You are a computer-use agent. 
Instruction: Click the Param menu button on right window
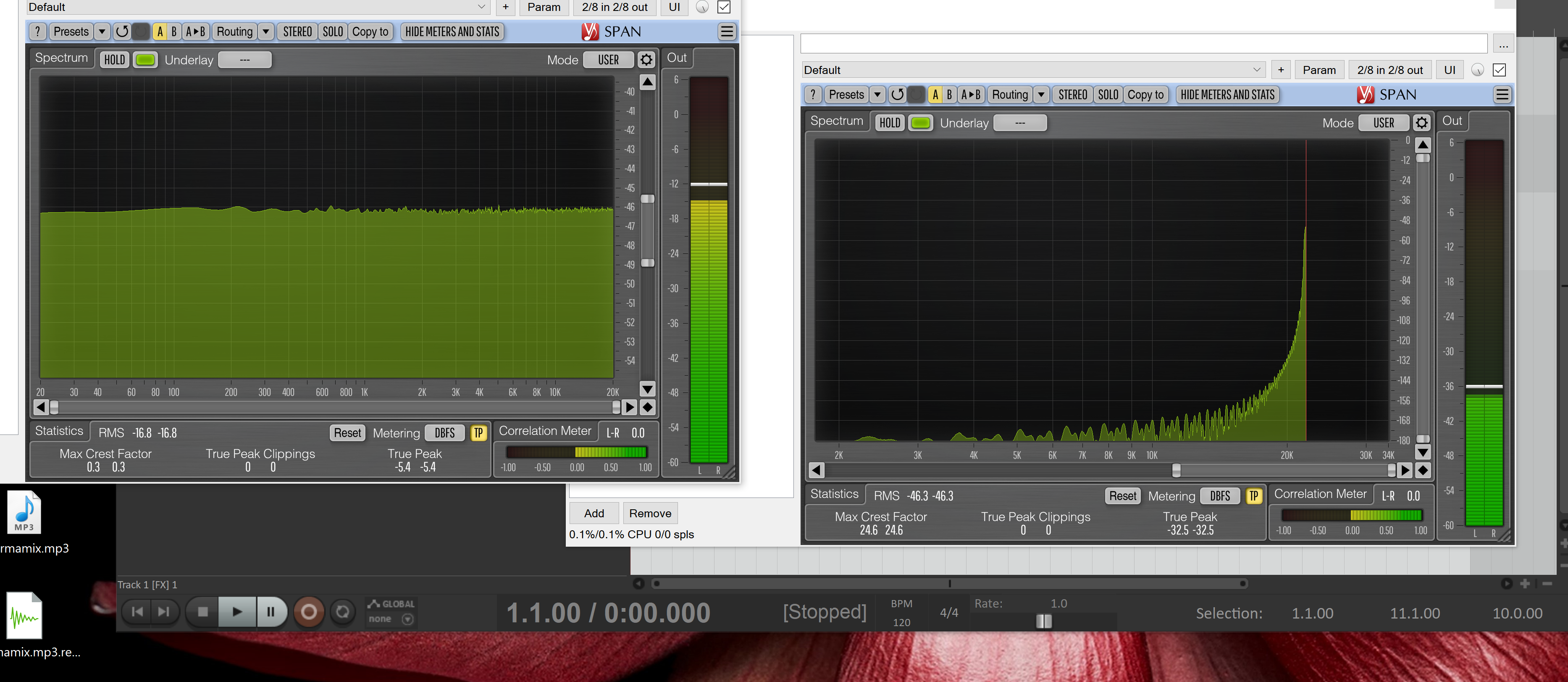pos(1319,70)
